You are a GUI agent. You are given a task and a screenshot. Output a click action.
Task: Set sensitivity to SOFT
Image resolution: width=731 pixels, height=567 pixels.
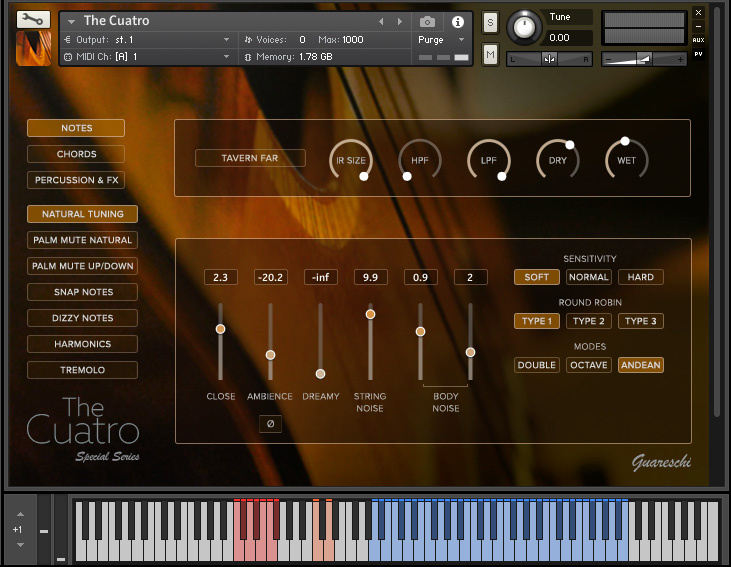click(x=537, y=277)
